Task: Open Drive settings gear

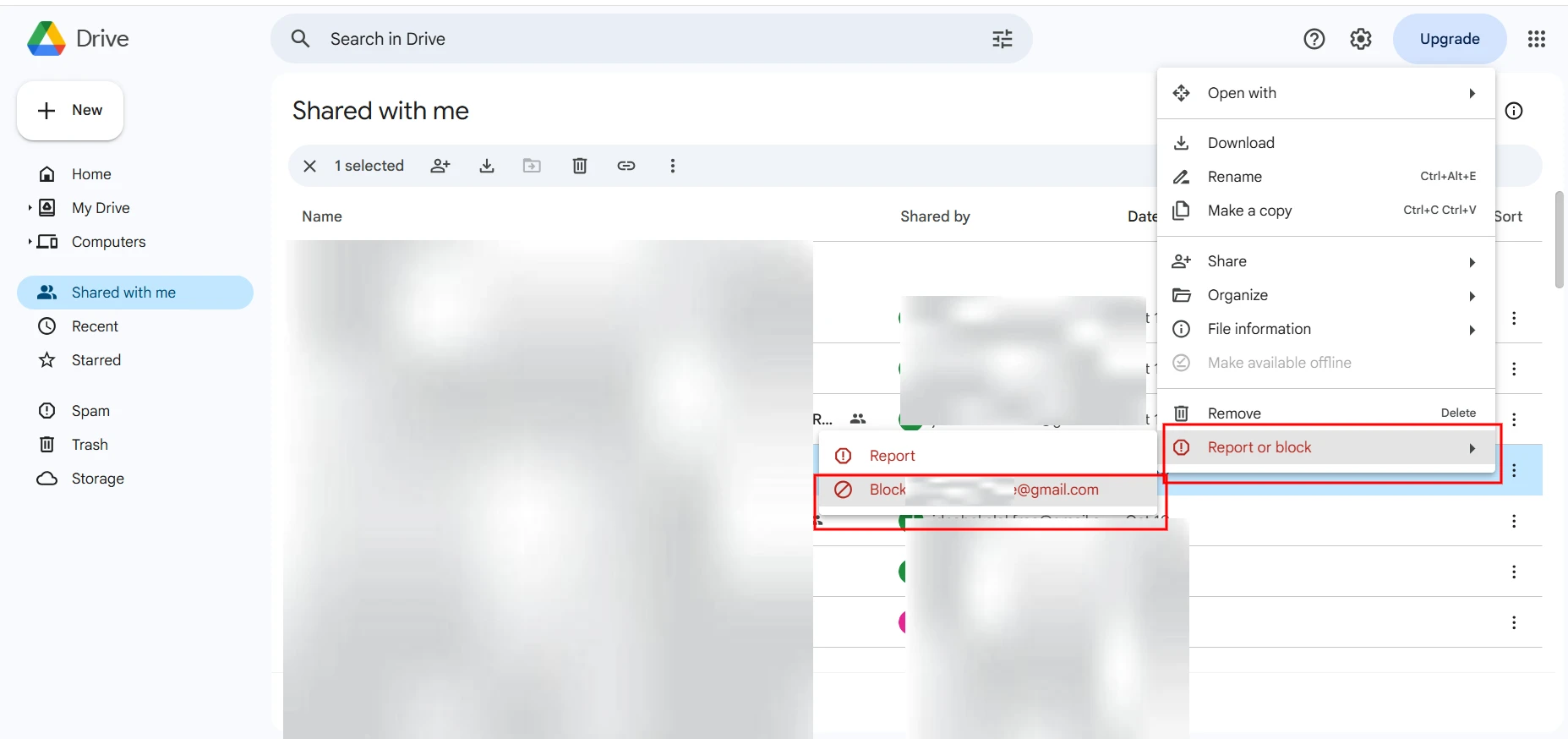Action: (1360, 39)
